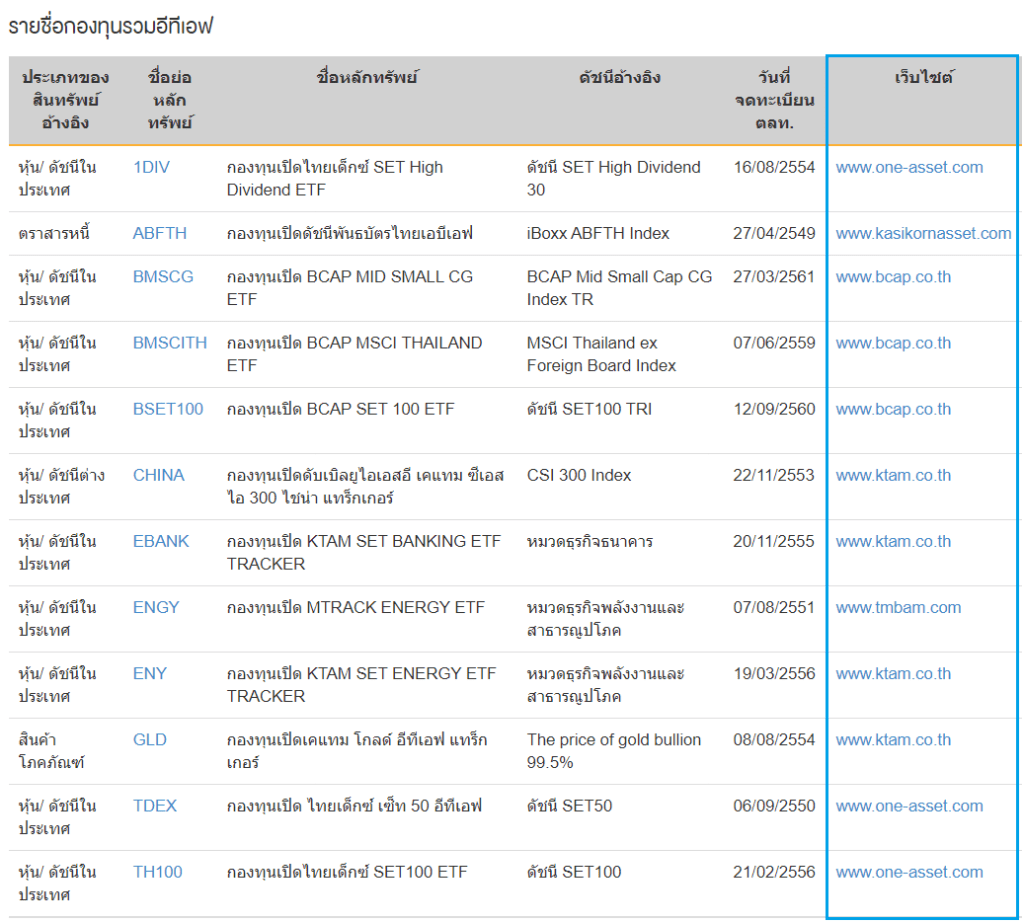Open the 1DIV security symbol link
The image size is (1024, 923).
pyautogui.click(x=151, y=167)
